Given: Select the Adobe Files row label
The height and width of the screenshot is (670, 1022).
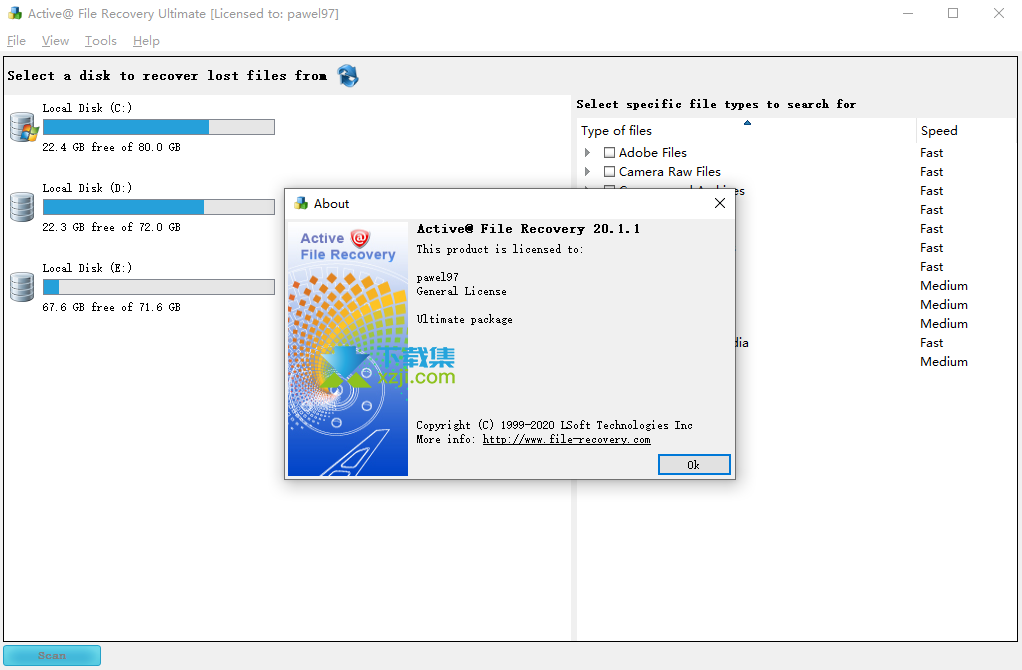Looking at the screenshot, I should (652, 153).
